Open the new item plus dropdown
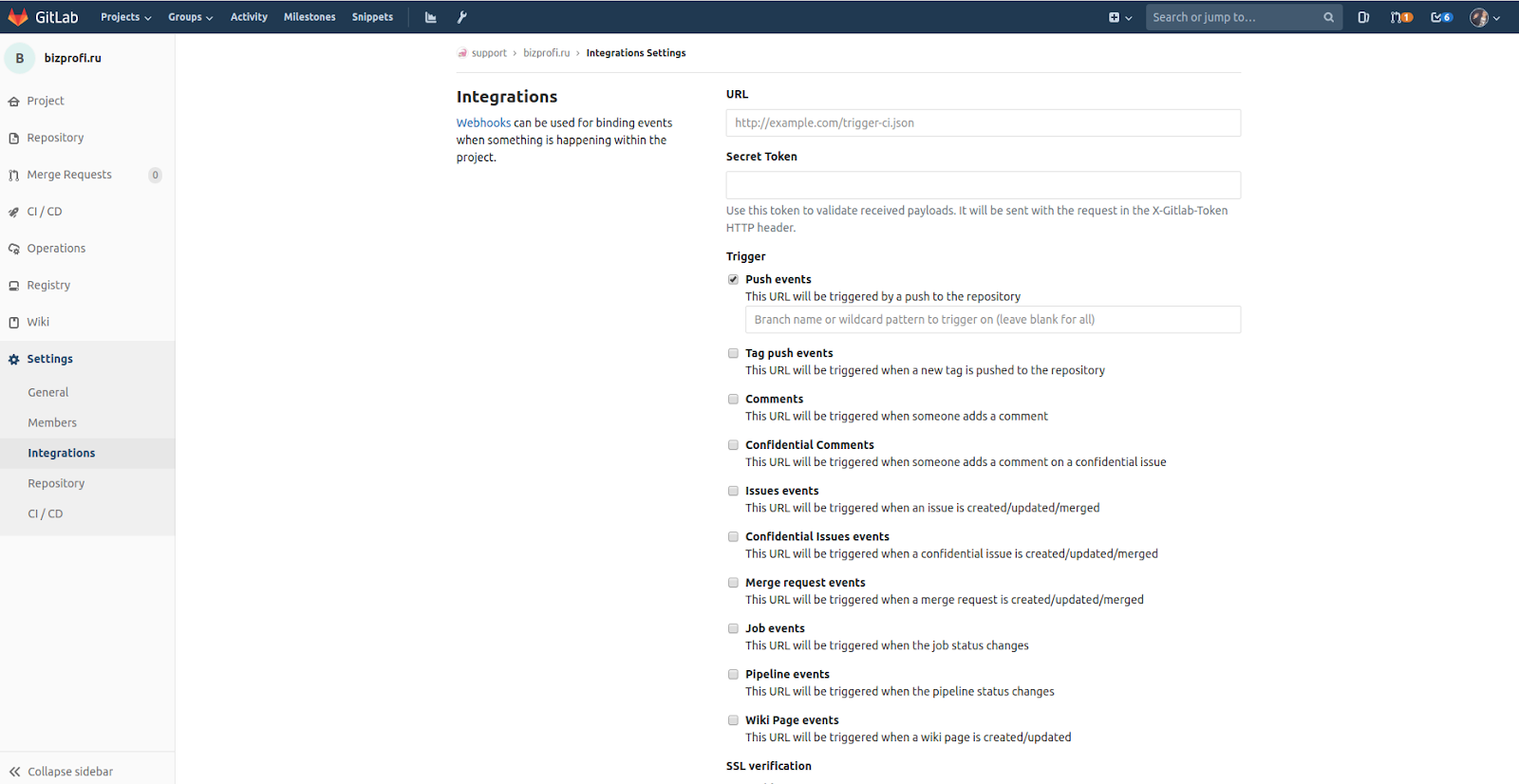This screenshot has height=784, width=1519. click(x=1119, y=17)
